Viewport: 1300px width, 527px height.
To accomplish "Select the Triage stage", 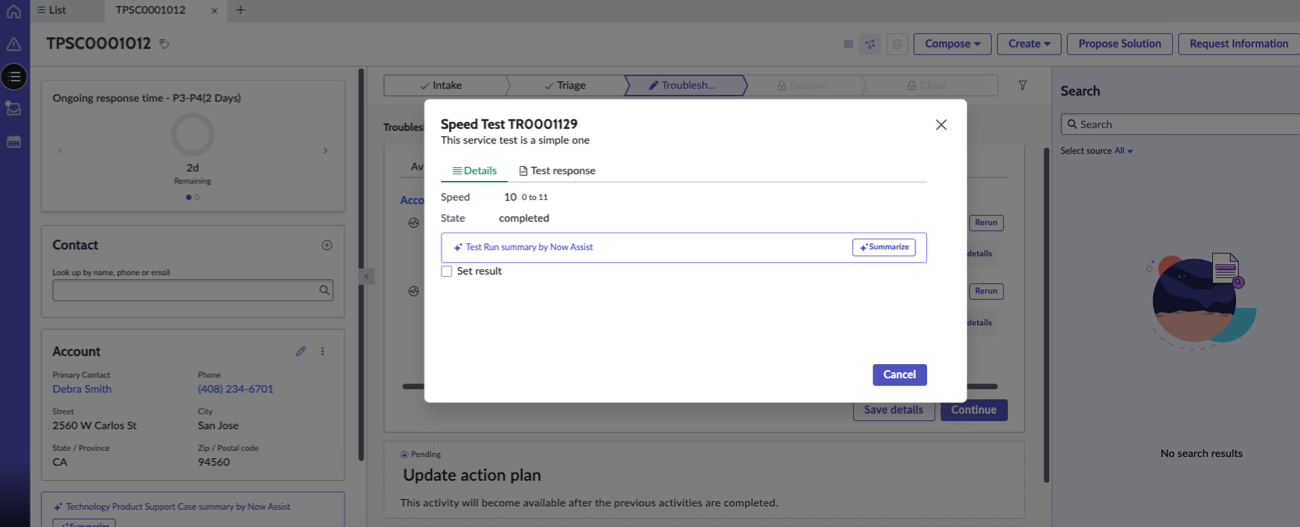I will (565, 85).
